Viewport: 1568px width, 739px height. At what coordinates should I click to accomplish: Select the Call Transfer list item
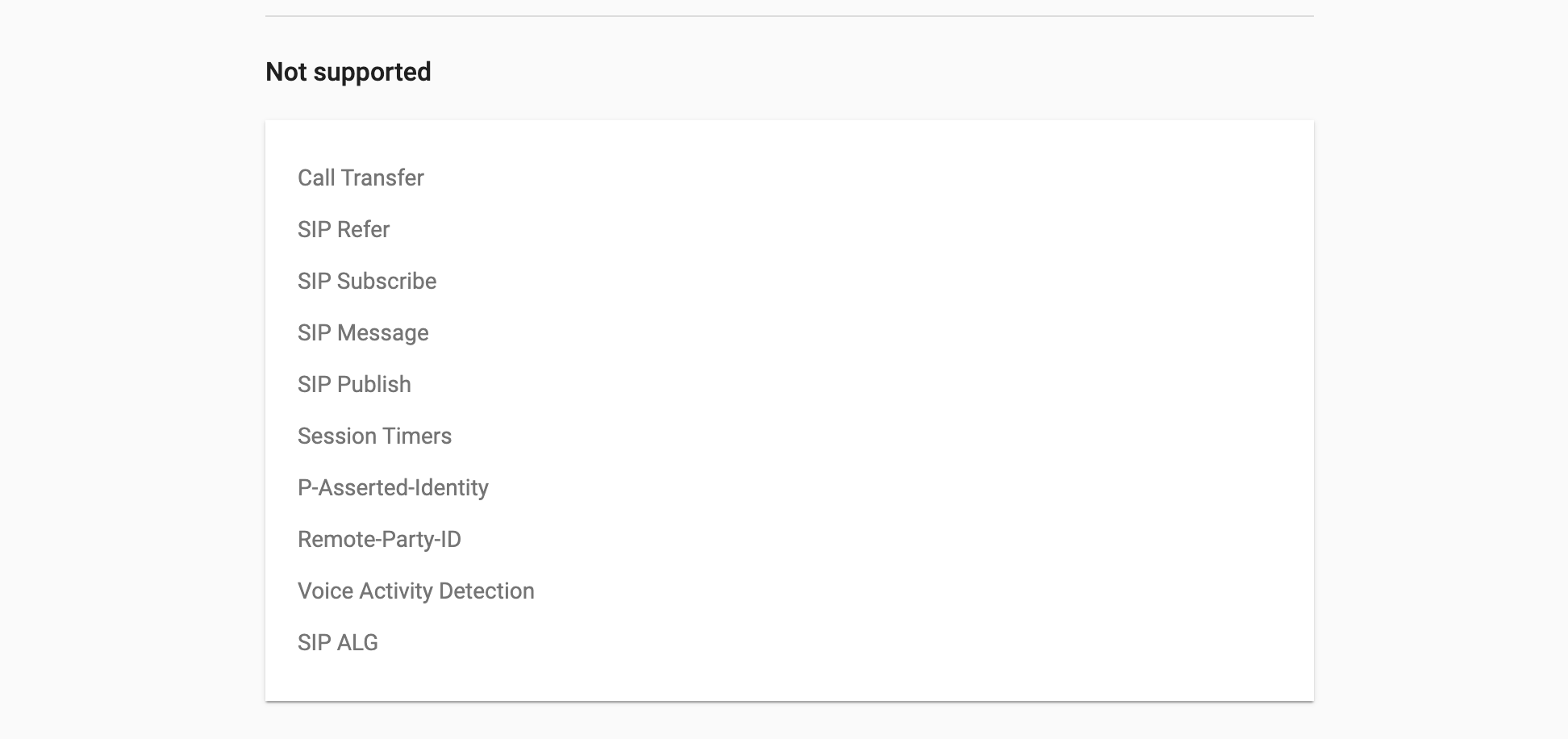click(361, 177)
